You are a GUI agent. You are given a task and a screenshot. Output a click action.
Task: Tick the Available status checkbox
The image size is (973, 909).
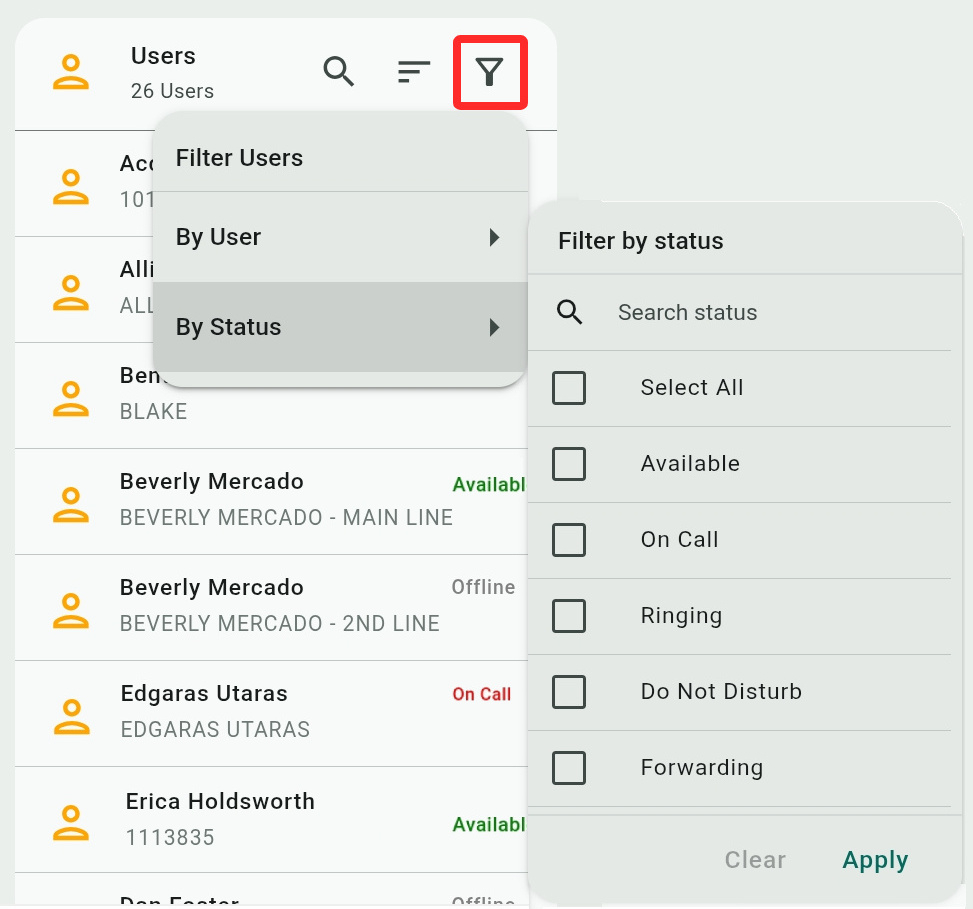(569, 464)
